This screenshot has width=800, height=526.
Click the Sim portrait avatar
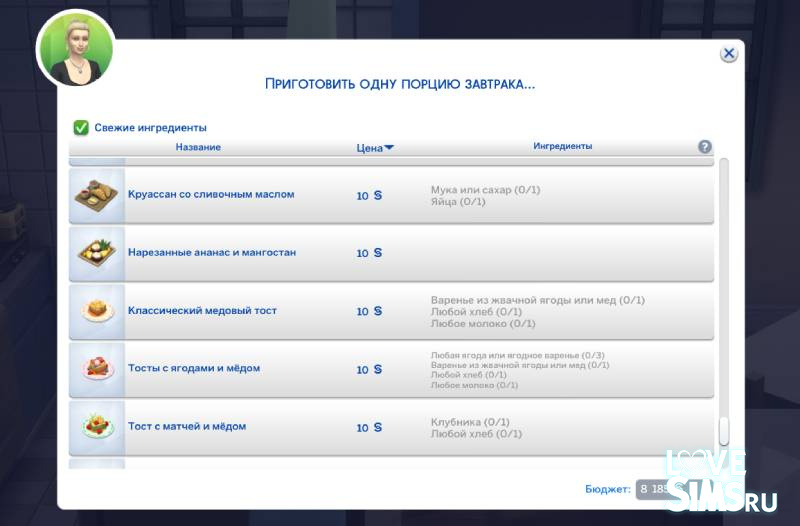[76, 49]
